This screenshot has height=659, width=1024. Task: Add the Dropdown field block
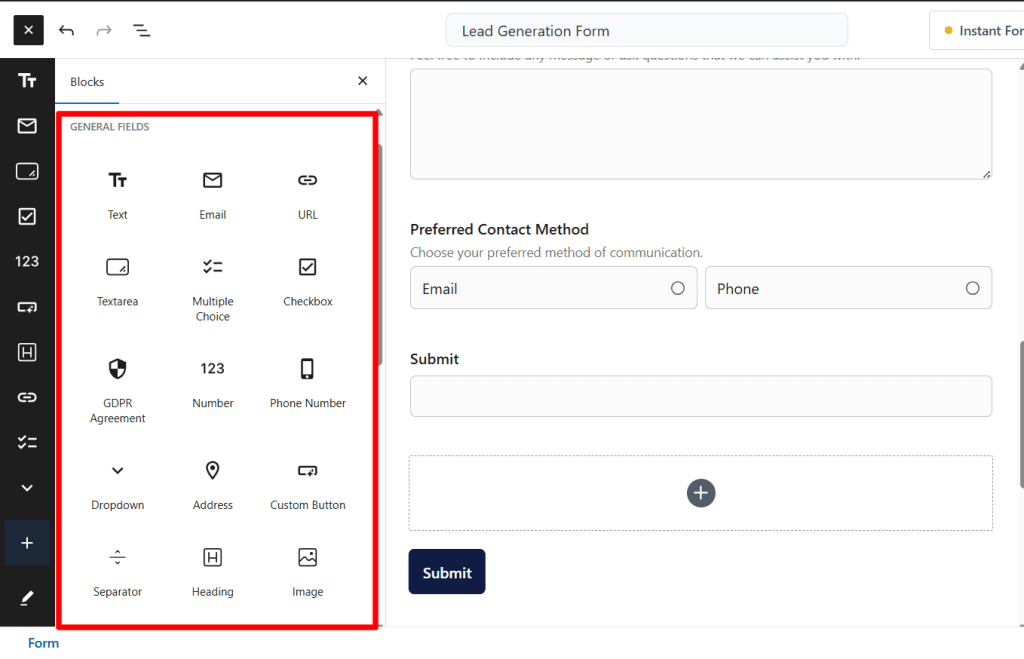point(118,484)
